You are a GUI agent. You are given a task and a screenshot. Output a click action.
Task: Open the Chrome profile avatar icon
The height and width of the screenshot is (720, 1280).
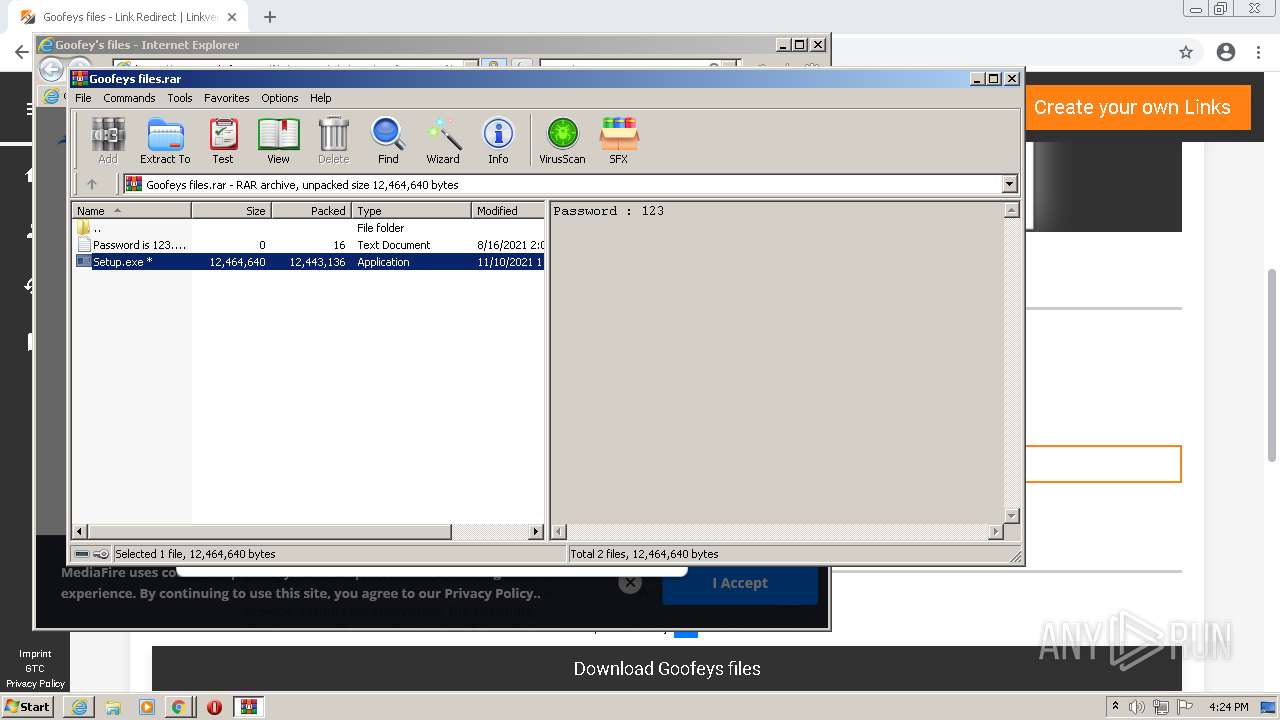1226,52
